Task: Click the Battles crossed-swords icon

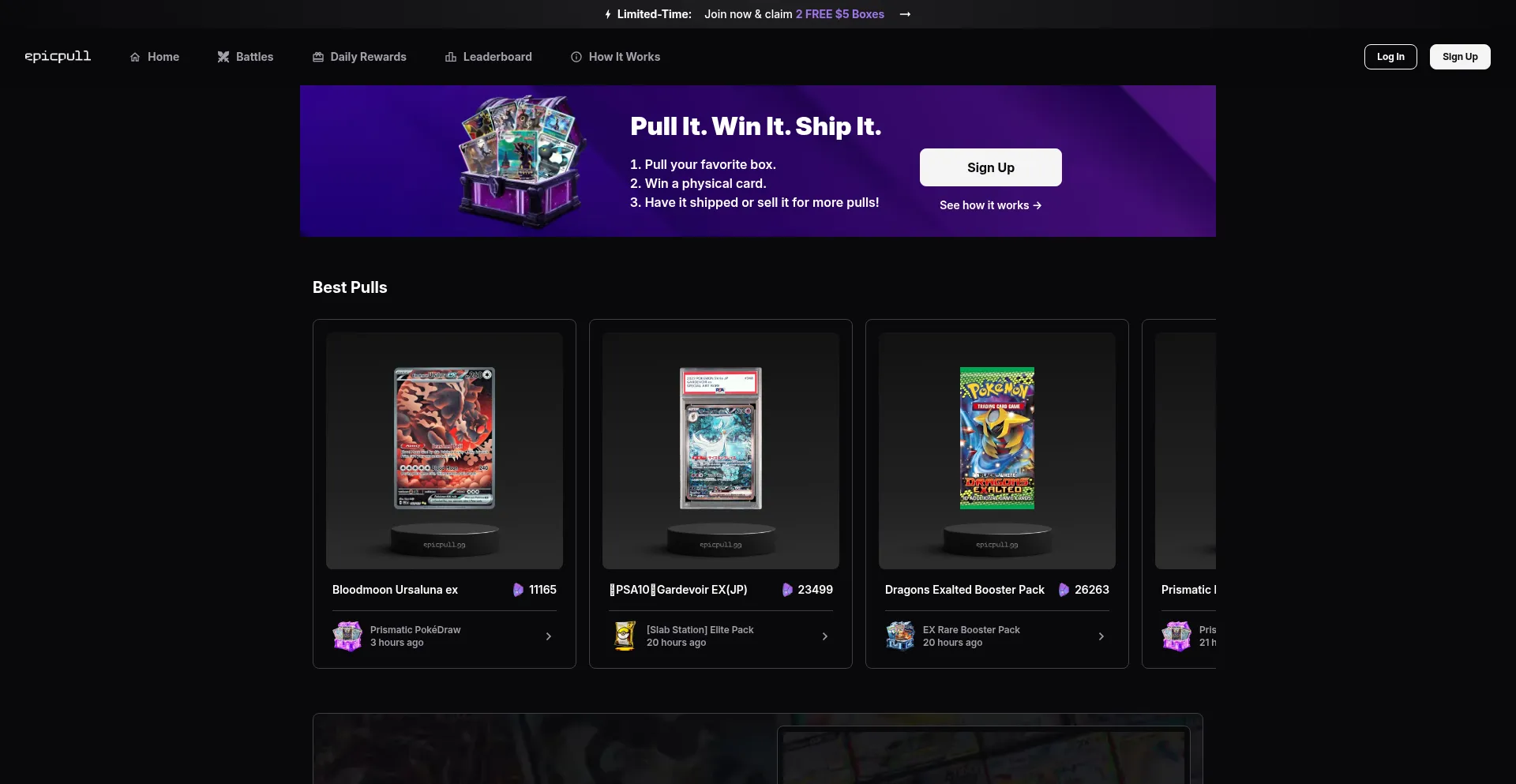Action: (223, 57)
